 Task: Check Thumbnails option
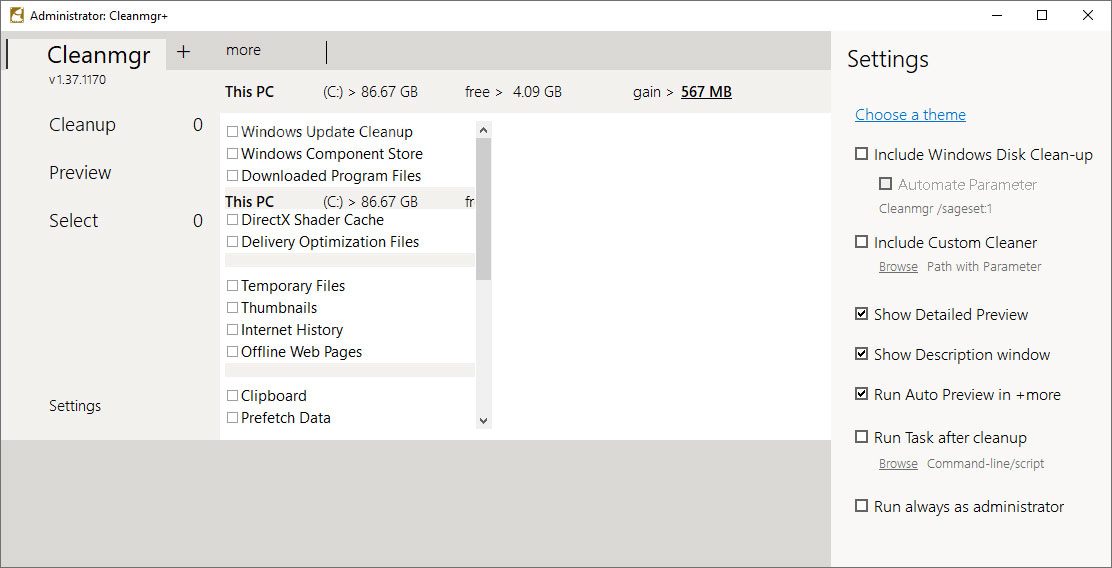click(232, 308)
